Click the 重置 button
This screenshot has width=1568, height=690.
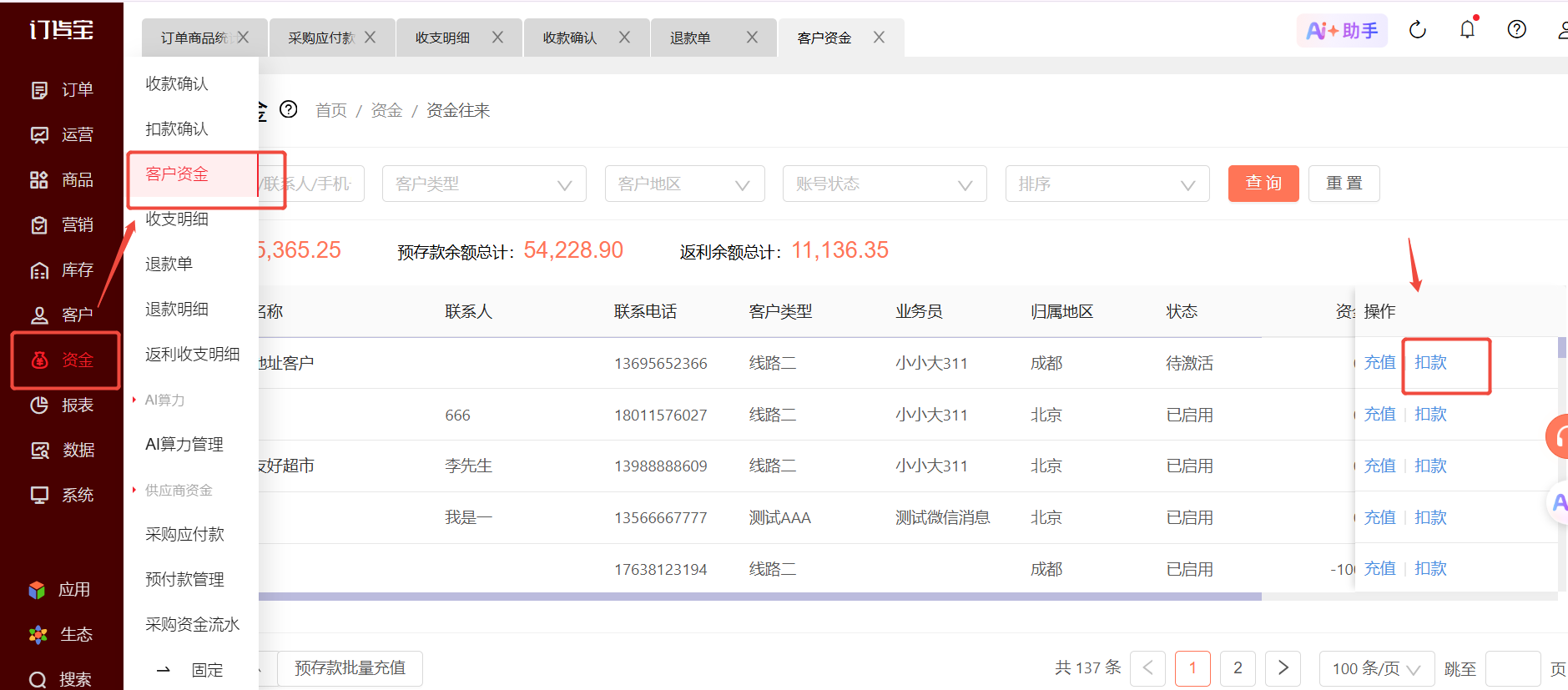click(x=1344, y=184)
